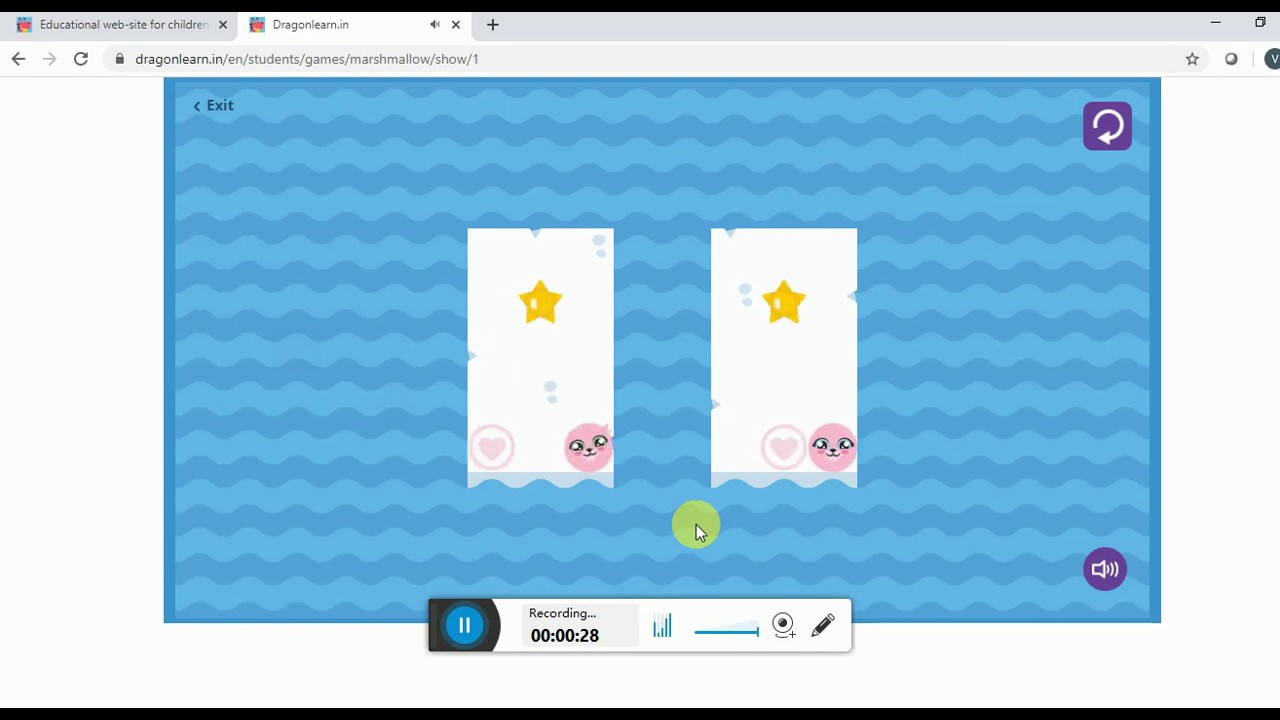Exit the marshmallow game
This screenshot has height=720, width=1280.
point(213,105)
